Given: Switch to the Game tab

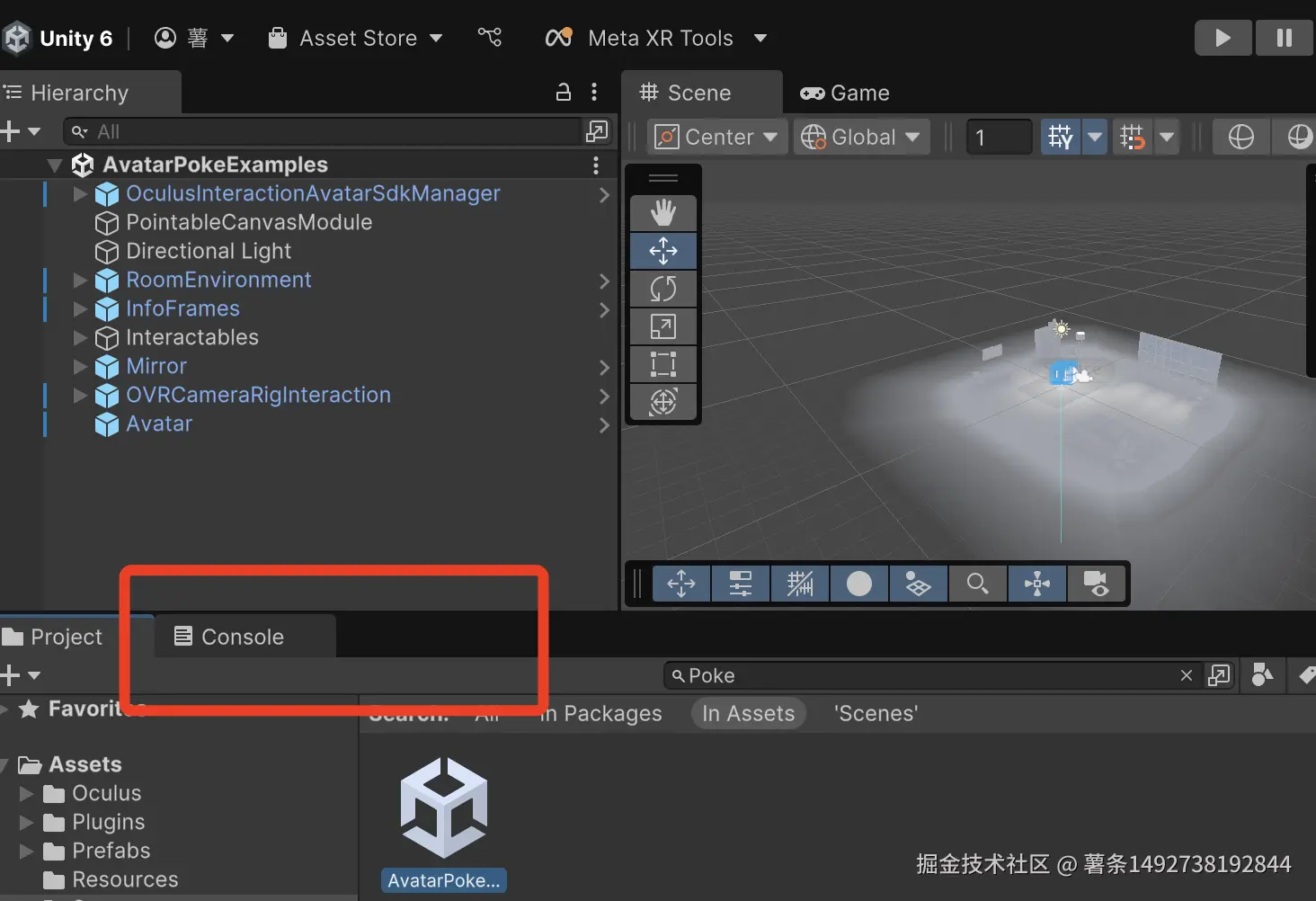Looking at the screenshot, I should coord(845,93).
